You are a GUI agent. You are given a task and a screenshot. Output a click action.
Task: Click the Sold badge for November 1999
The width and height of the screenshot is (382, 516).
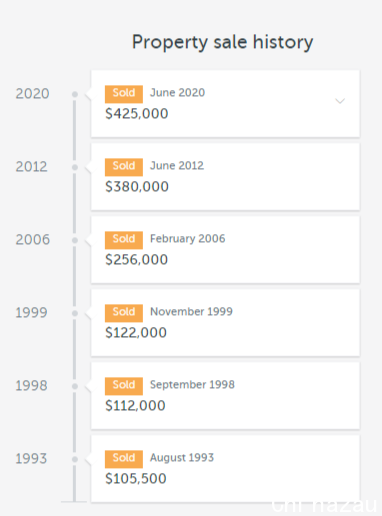coord(124,313)
